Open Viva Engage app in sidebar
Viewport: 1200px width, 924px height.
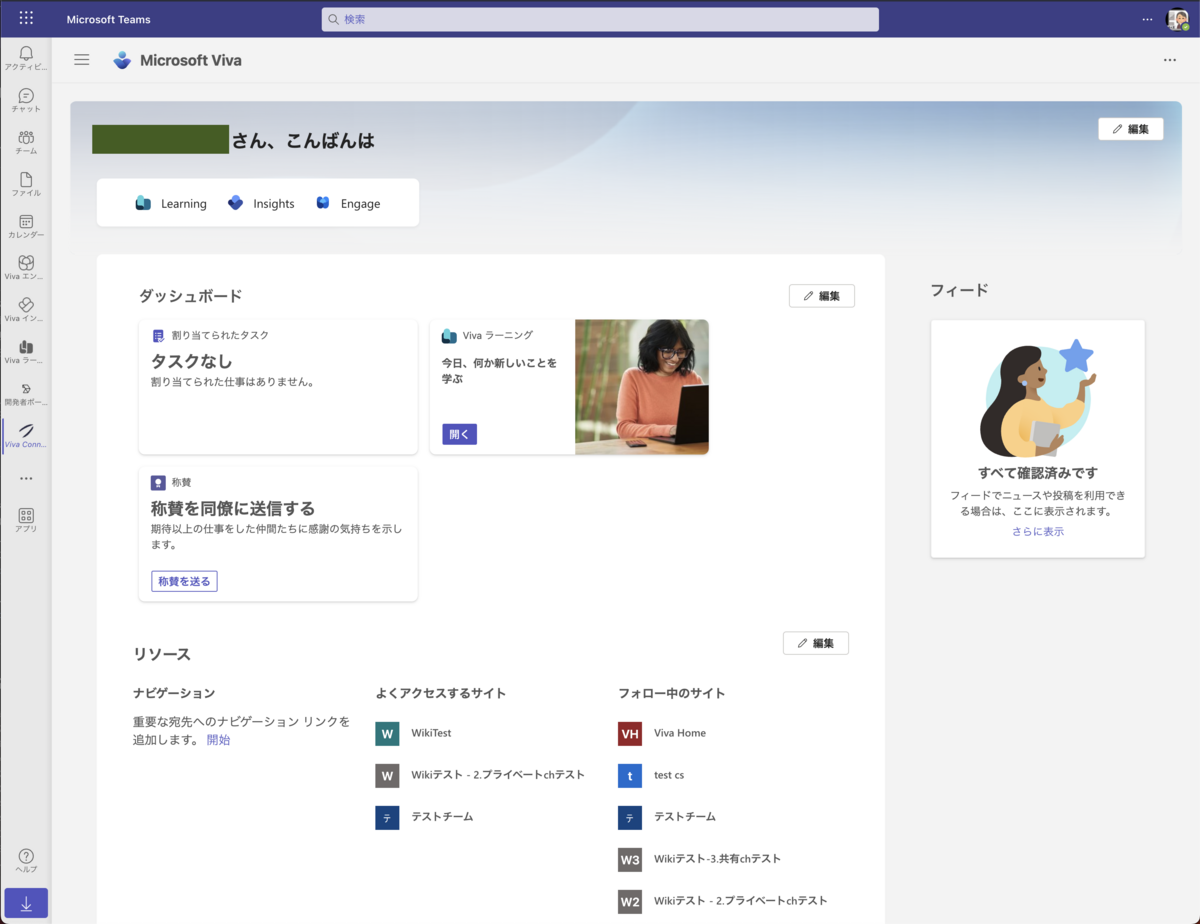pos(26,268)
